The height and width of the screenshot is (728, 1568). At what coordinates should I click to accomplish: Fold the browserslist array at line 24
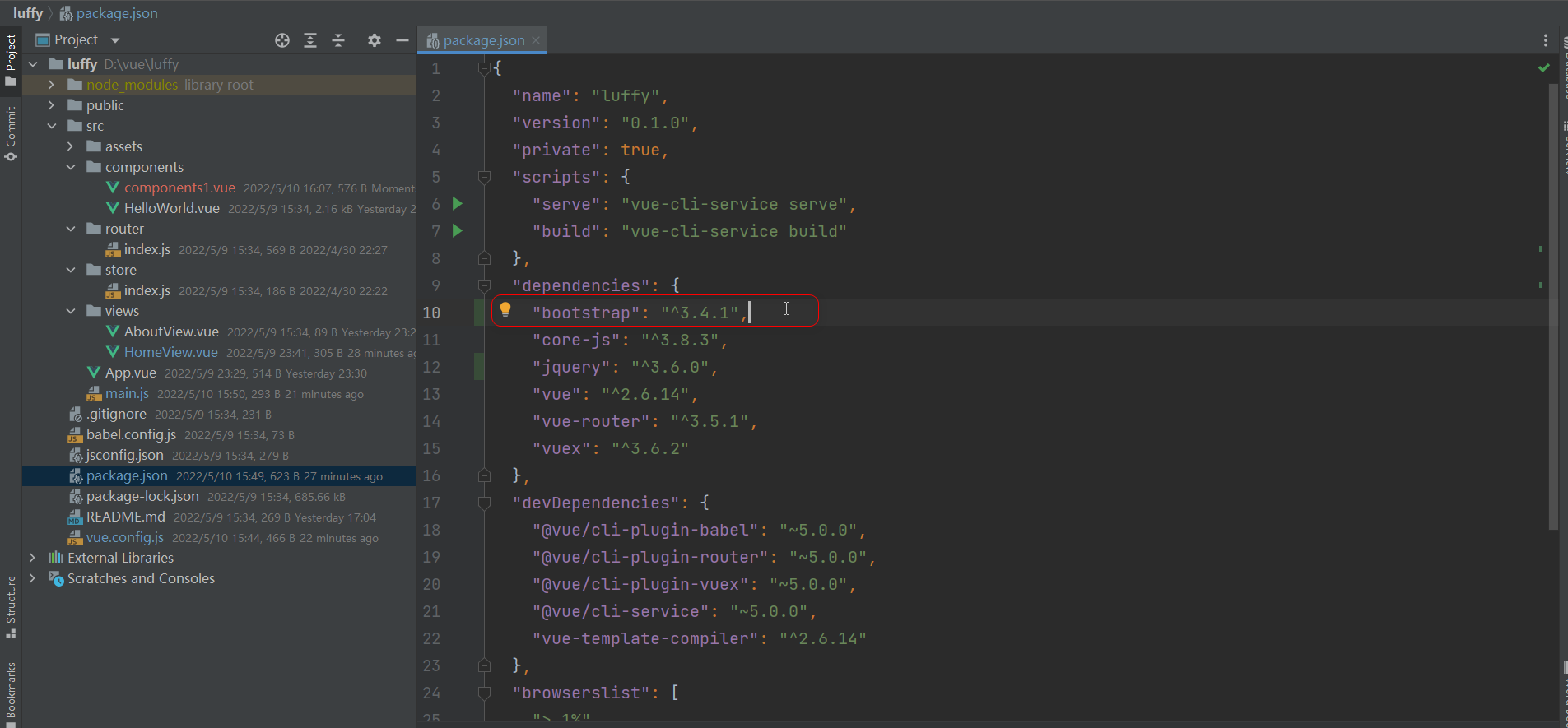484,693
